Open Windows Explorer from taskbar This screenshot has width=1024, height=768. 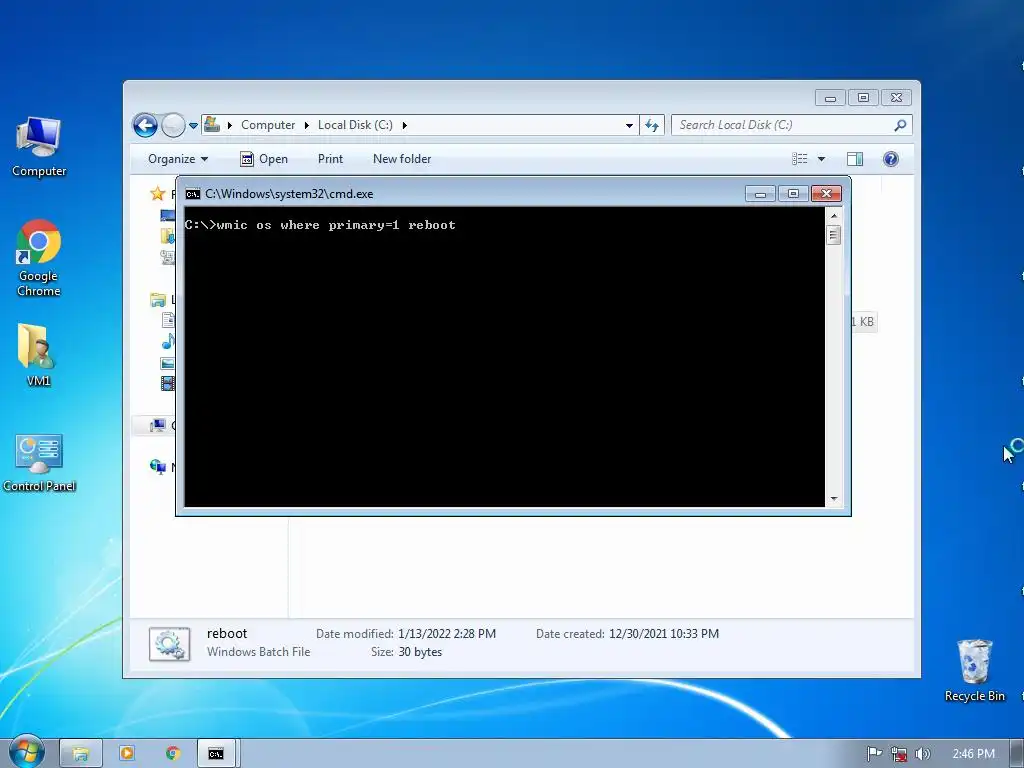tap(81, 754)
